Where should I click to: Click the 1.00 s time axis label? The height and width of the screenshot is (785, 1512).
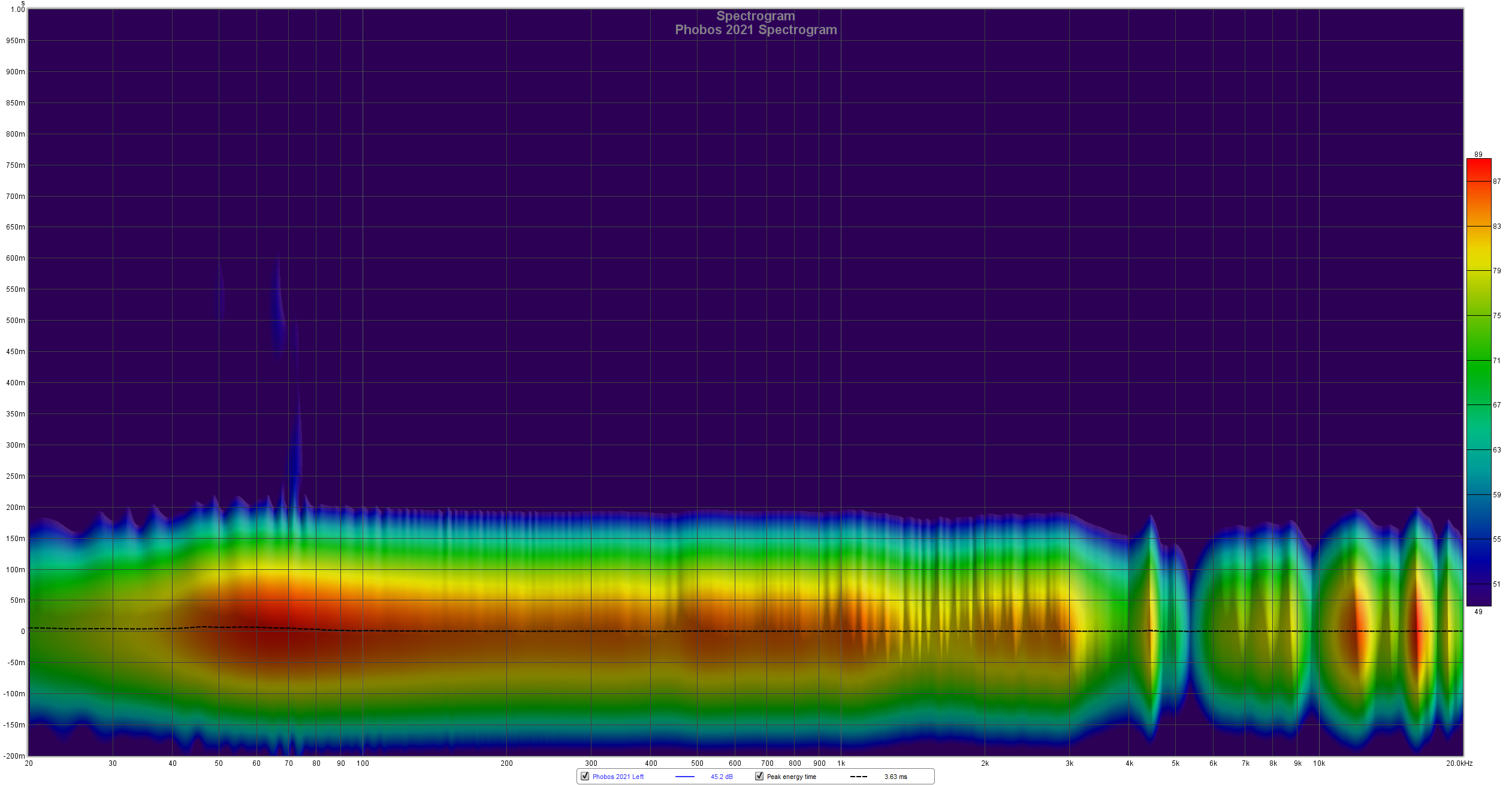click(x=18, y=10)
